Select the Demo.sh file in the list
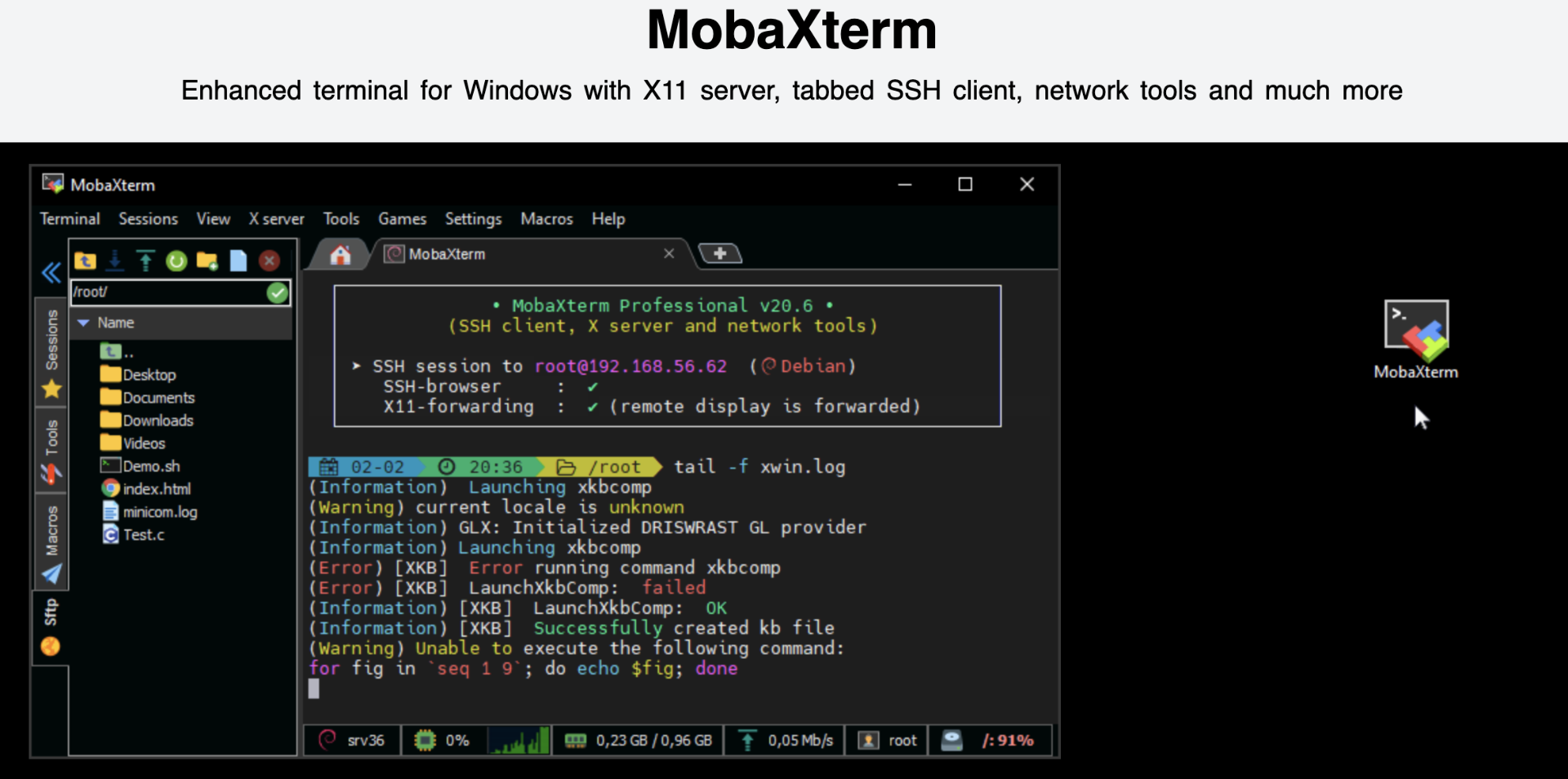1568x779 pixels. point(151,466)
